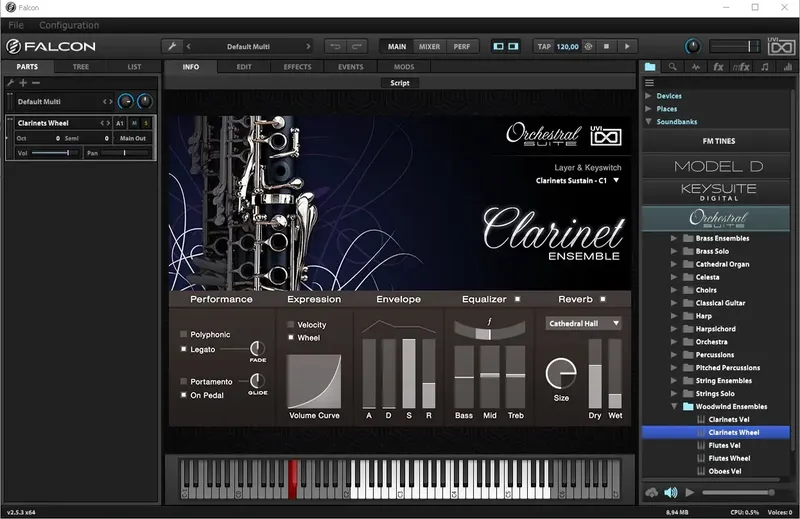
Task: Toggle the Legato checkbox
Action: tap(184, 349)
